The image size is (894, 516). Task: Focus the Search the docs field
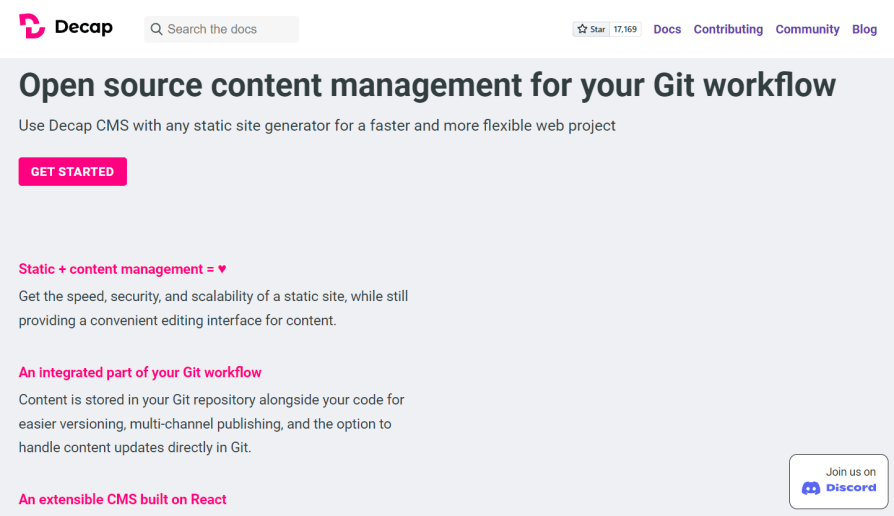(221, 29)
